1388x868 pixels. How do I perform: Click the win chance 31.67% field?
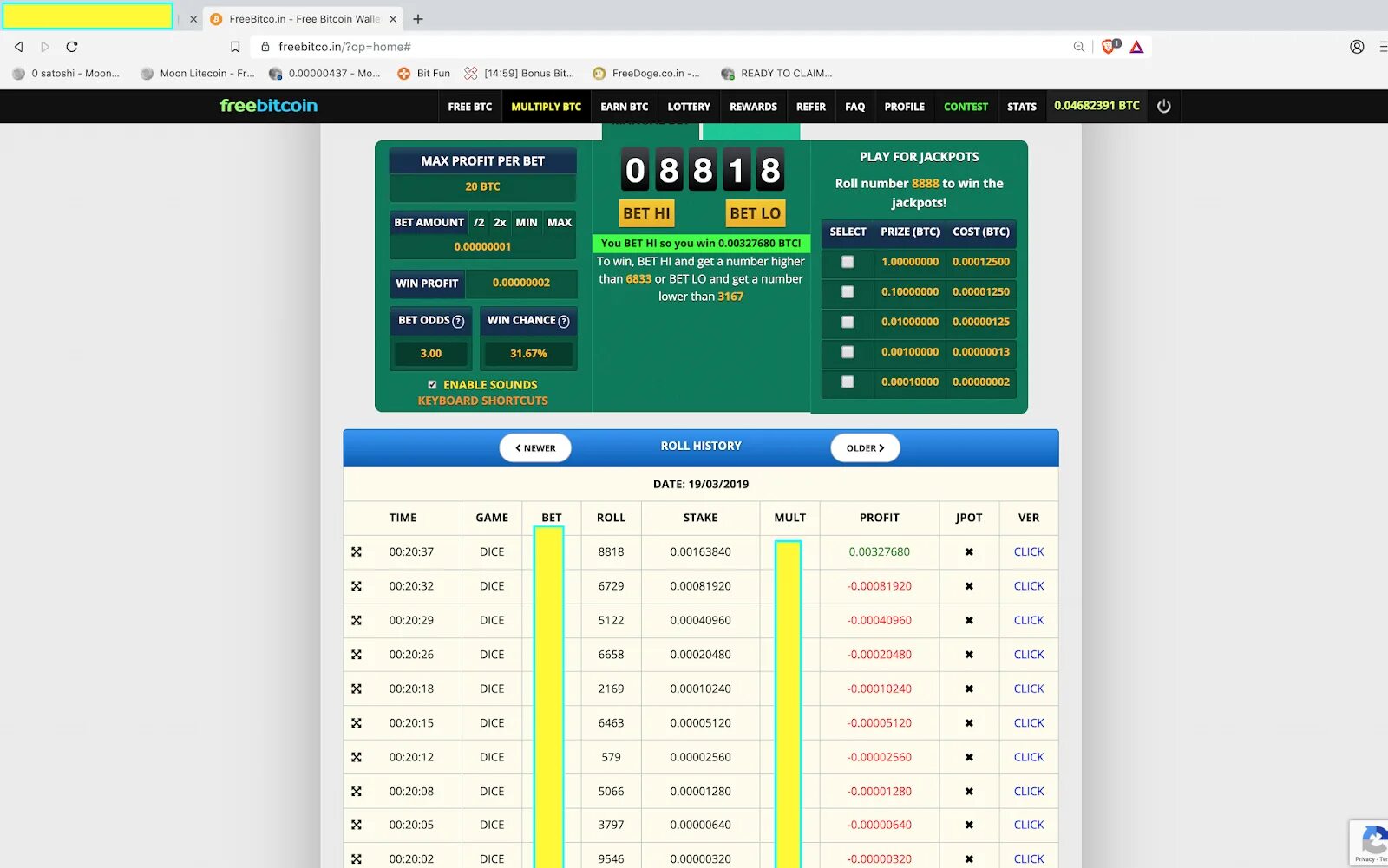(x=528, y=354)
